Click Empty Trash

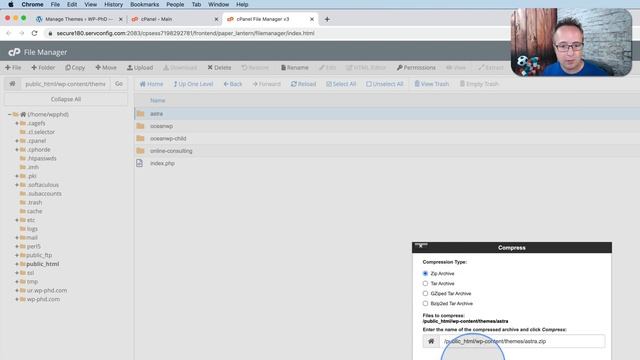click(479, 84)
